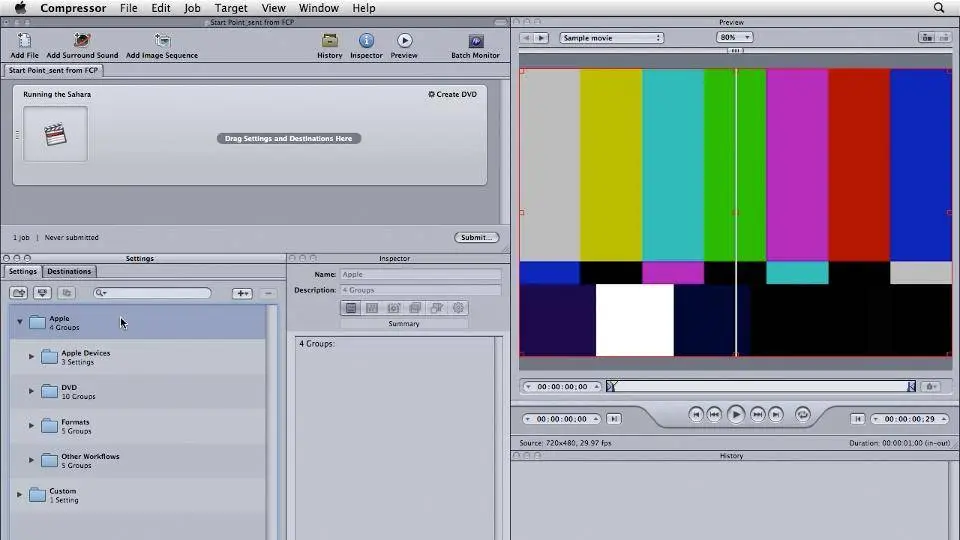The width and height of the screenshot is (960, 540).
Task: Click the Submit button
Action: [476, 238]
